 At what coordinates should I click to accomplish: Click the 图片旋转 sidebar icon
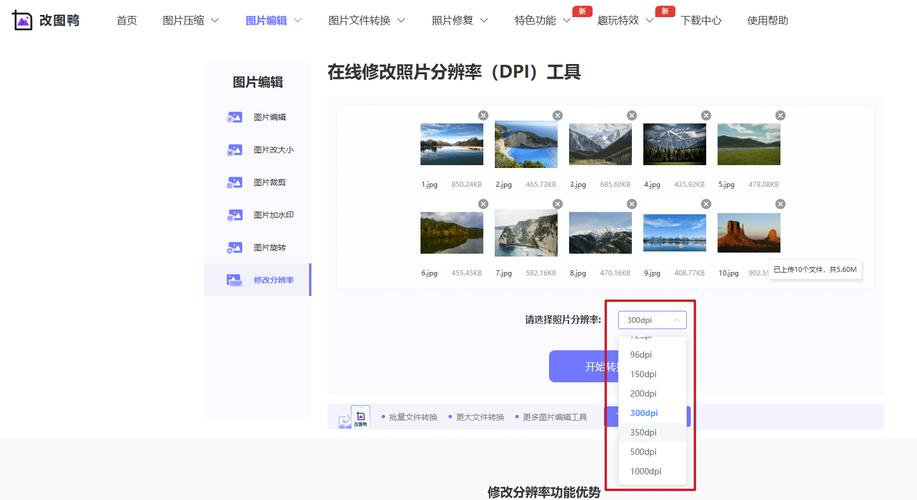point(235,247)
